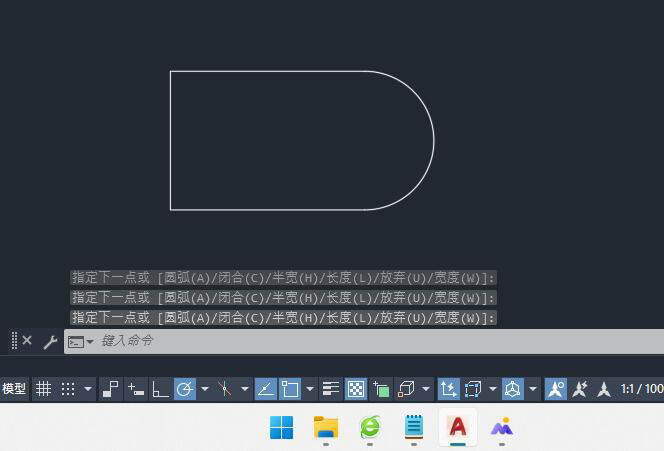Viewport: 664px width, 451px height.
Task: Toggle transparency checkerboard icon
Action: 356,389
